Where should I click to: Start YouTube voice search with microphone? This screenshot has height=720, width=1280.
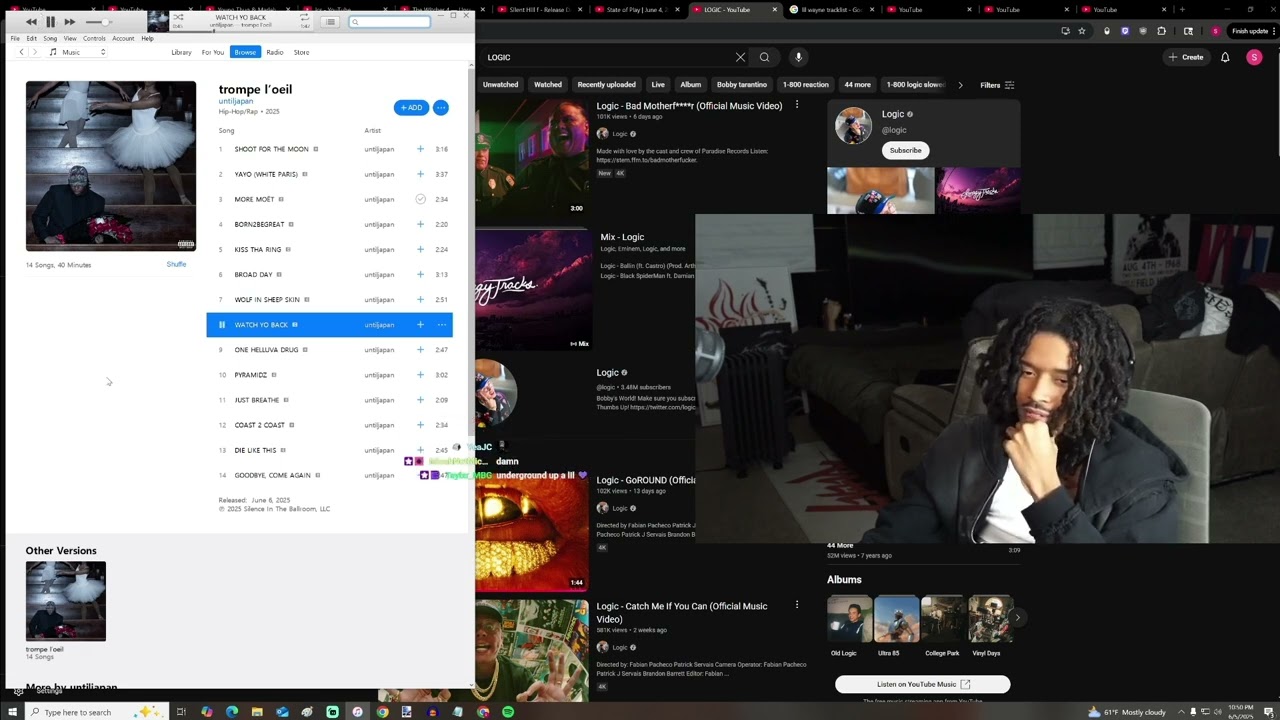(x=798, y=57)
